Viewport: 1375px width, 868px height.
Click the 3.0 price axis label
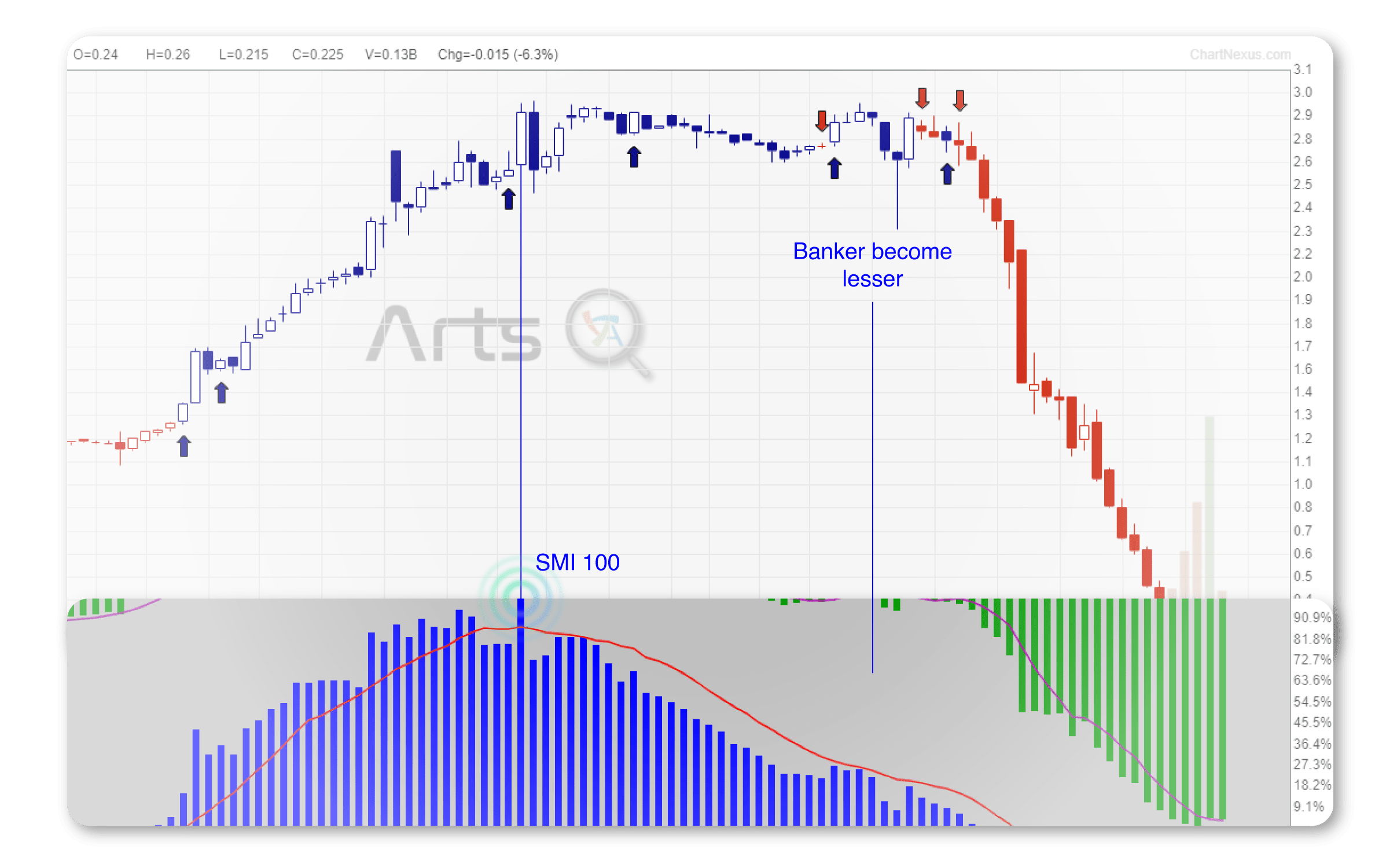1303,92
